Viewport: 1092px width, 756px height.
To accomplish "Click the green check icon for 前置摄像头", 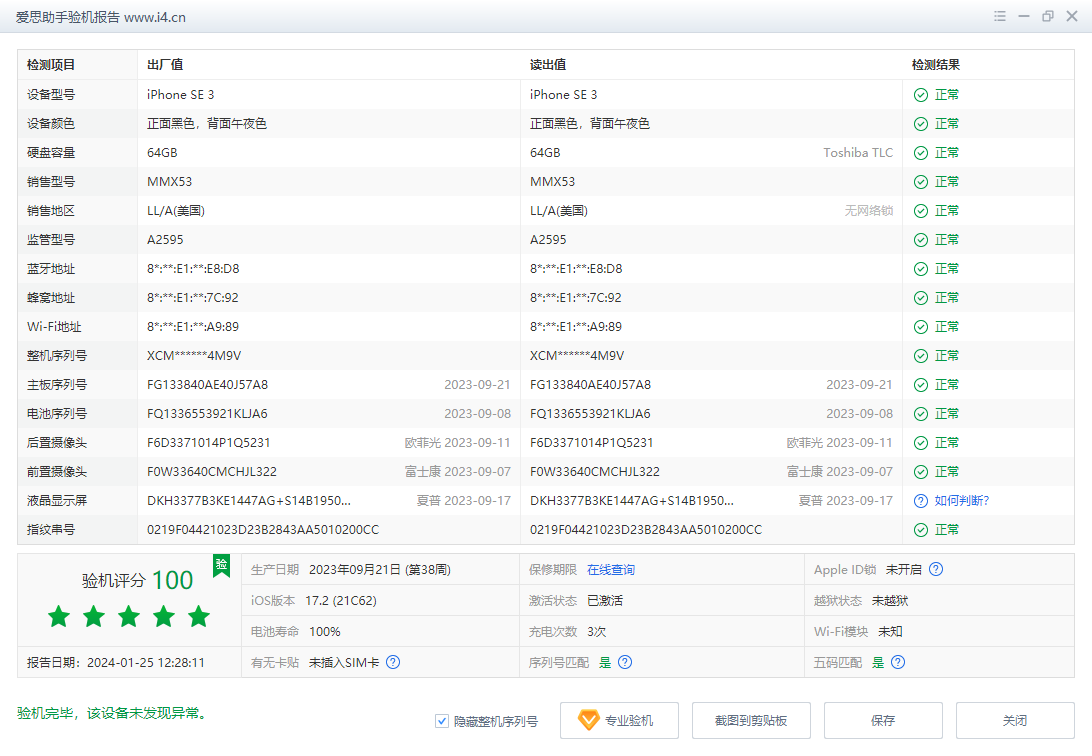I will [921, 472].
